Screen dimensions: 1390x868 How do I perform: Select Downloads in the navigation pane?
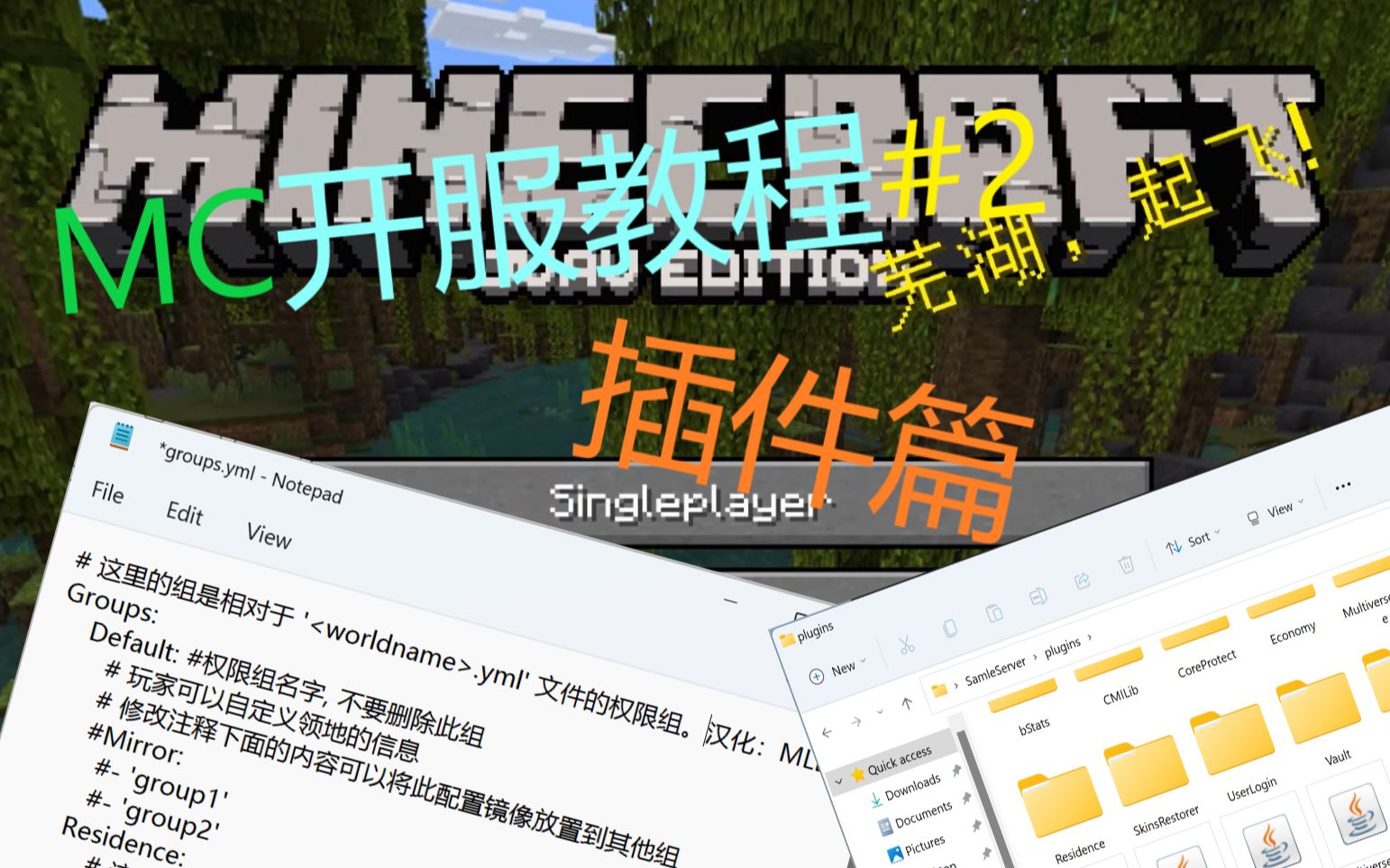pyautogui.click(x=912, y=787)
